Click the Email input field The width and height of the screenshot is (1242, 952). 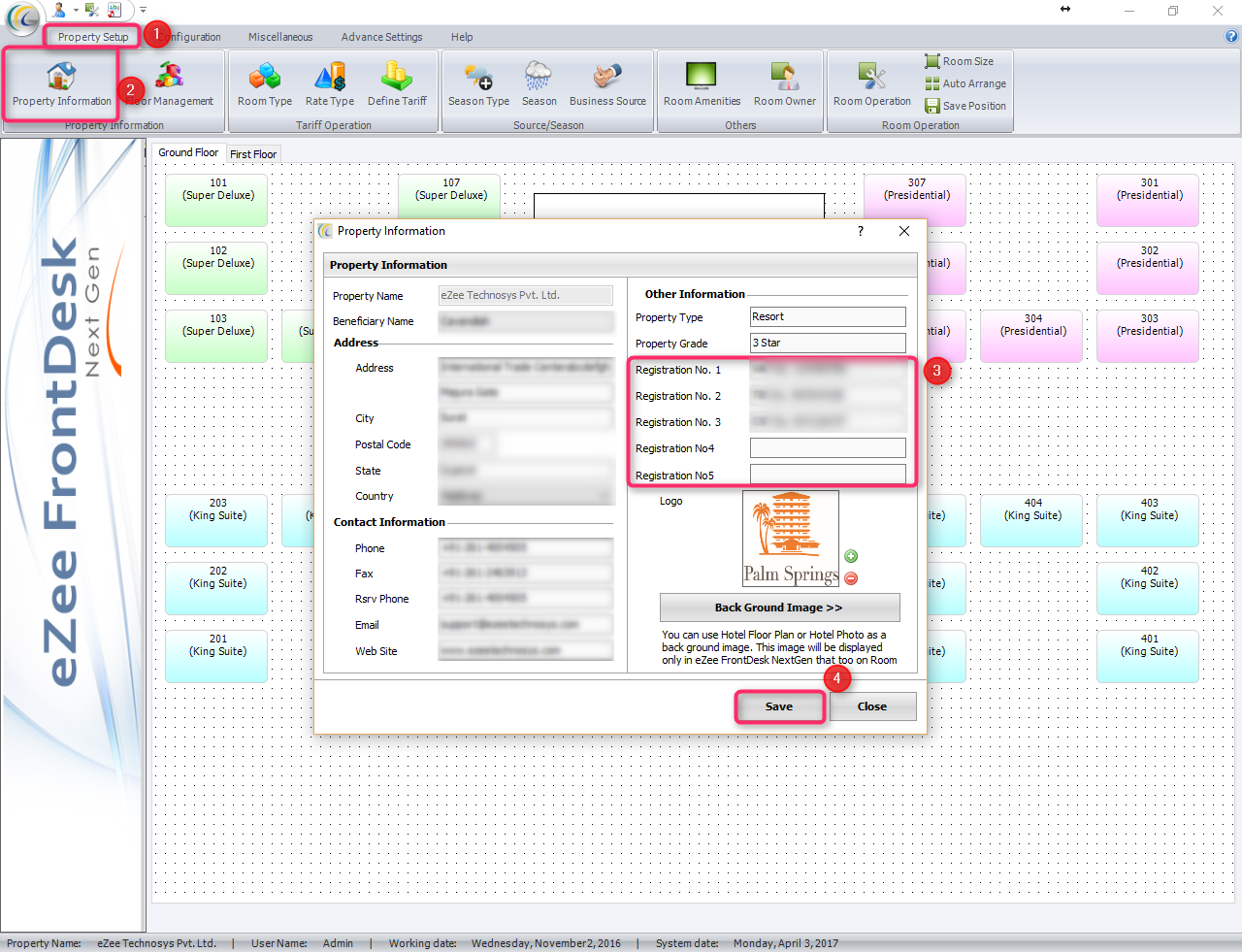pyautogui.click(x=525, y=625)
